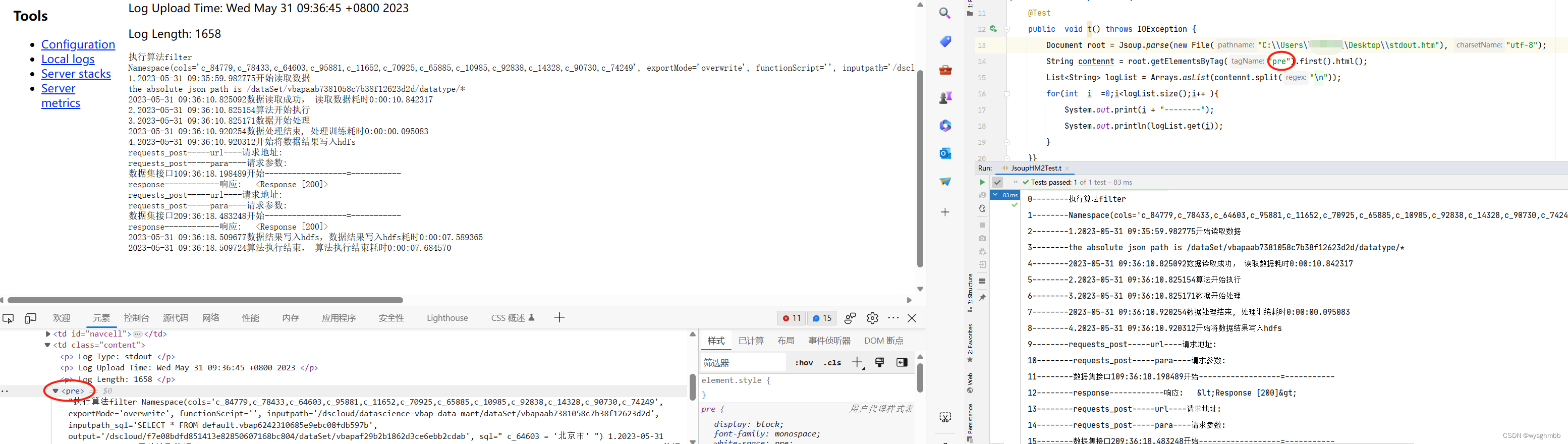Toggle the :hov element state button
Viewport: 1568px width, 444px height.
tap(804, 362)
